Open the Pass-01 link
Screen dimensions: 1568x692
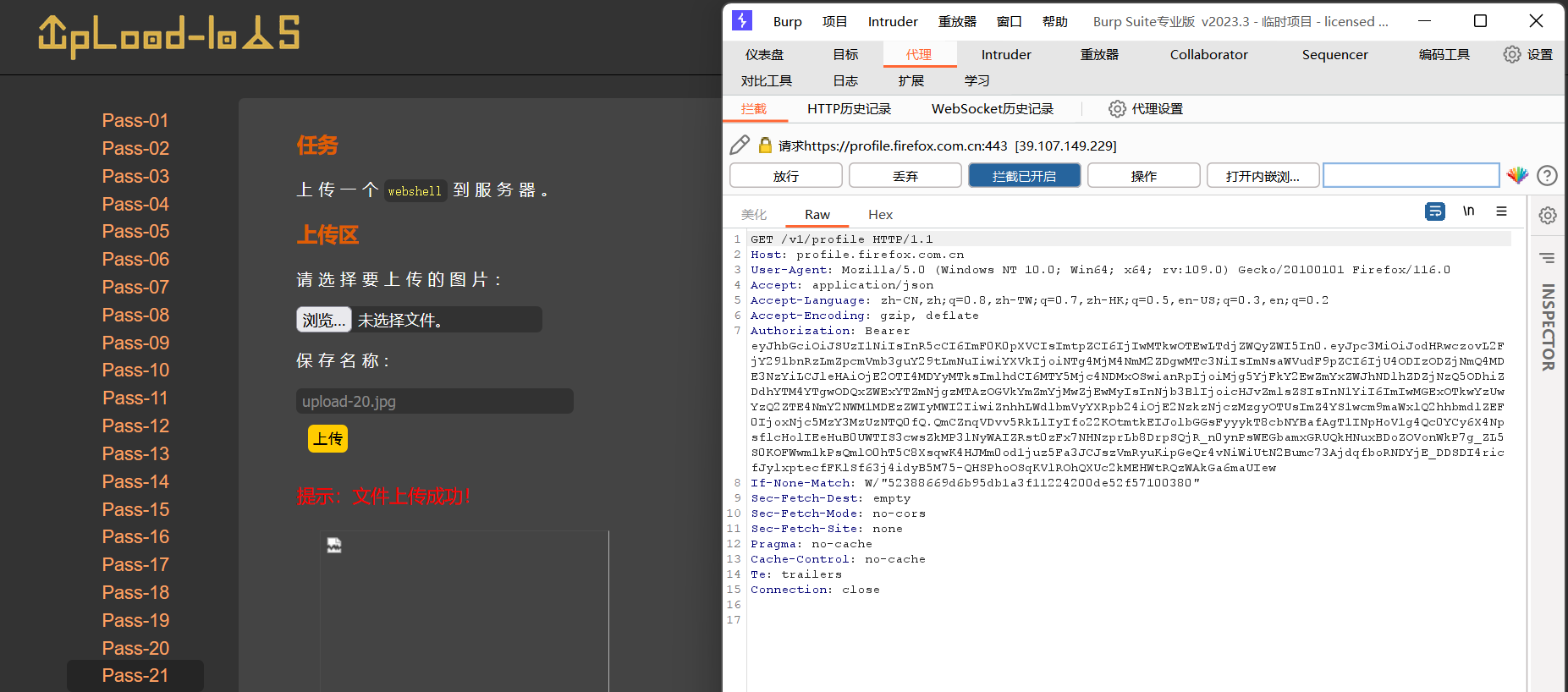click(135, 120)
